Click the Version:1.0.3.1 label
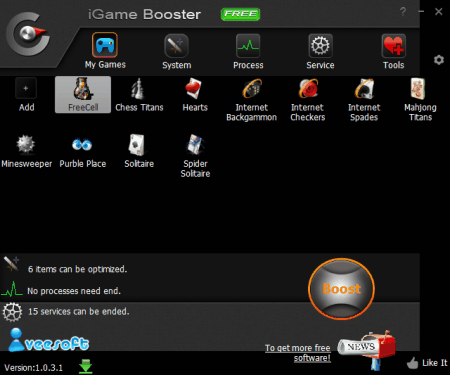This screenshot has height=375, width=450. pos(33,368)
